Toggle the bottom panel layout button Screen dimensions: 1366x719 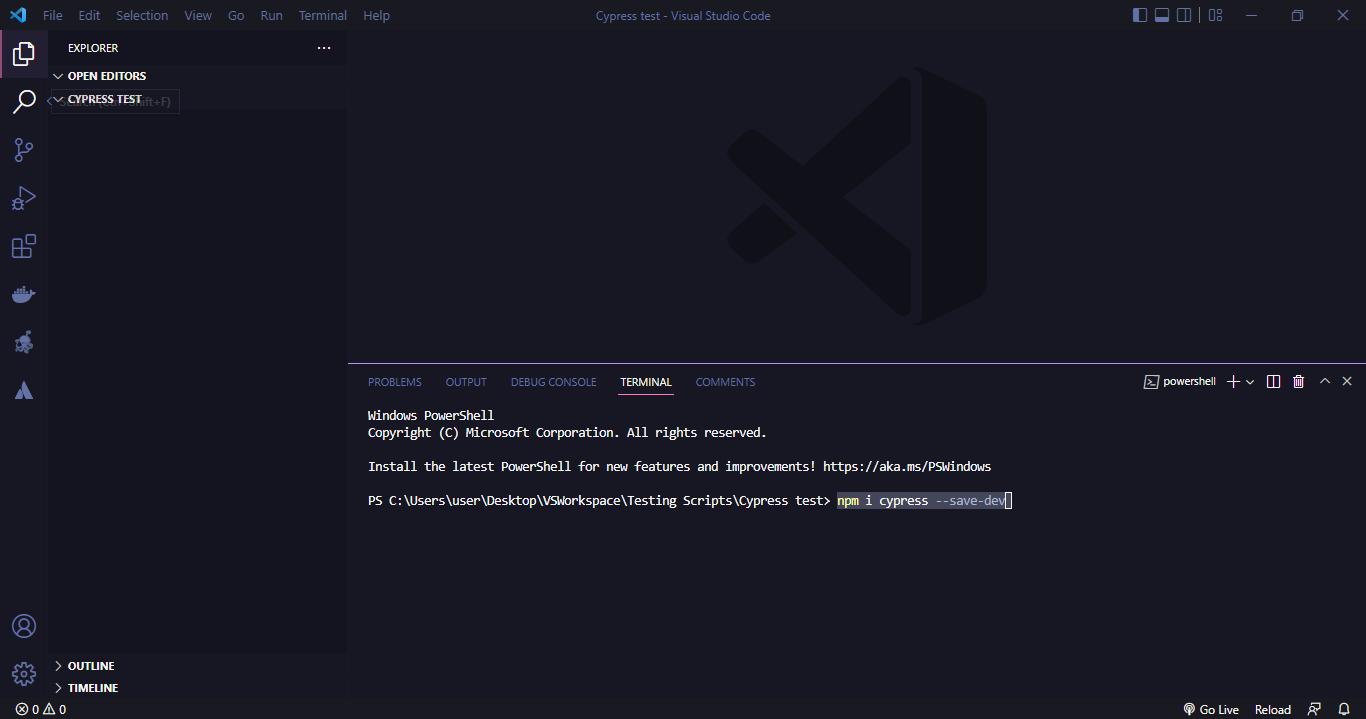coord(1162,15)
